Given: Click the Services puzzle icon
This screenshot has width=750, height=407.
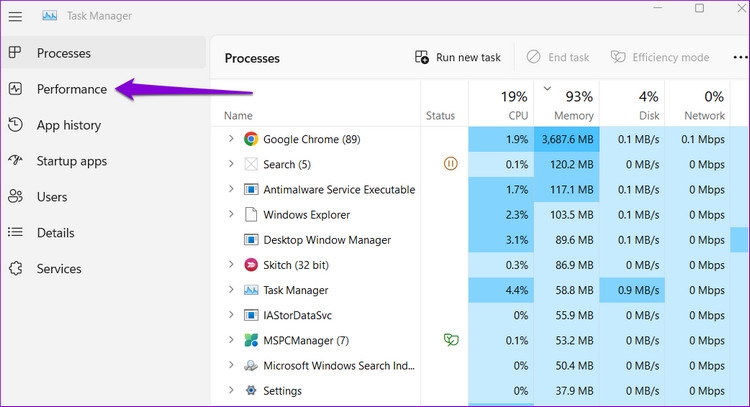Looking at the screenshot, I should (15, 268).
